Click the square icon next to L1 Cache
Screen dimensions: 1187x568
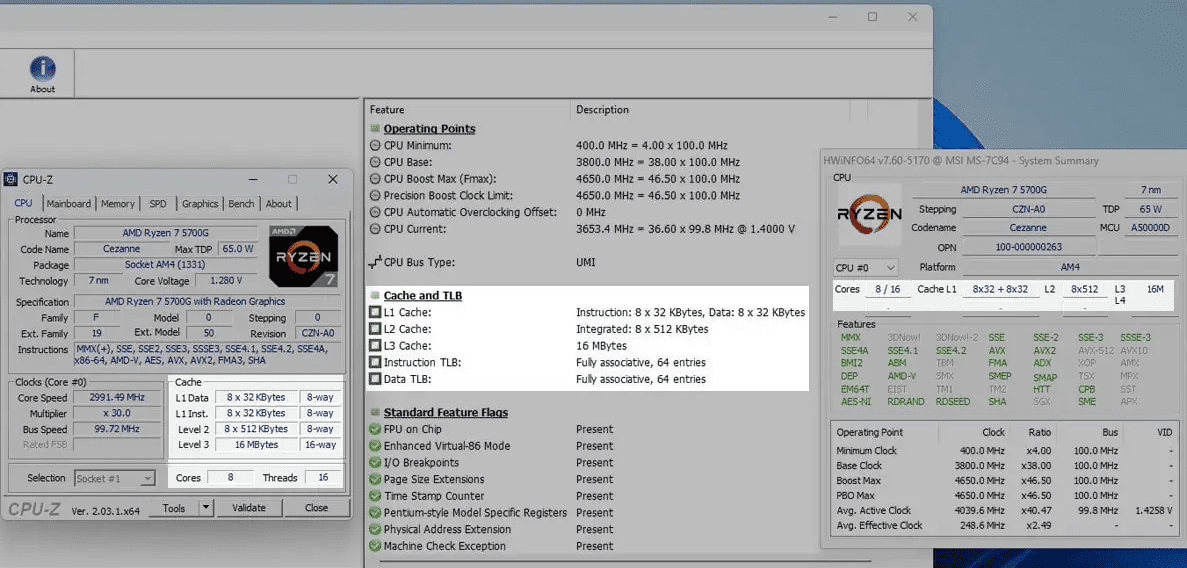point(375,313)
